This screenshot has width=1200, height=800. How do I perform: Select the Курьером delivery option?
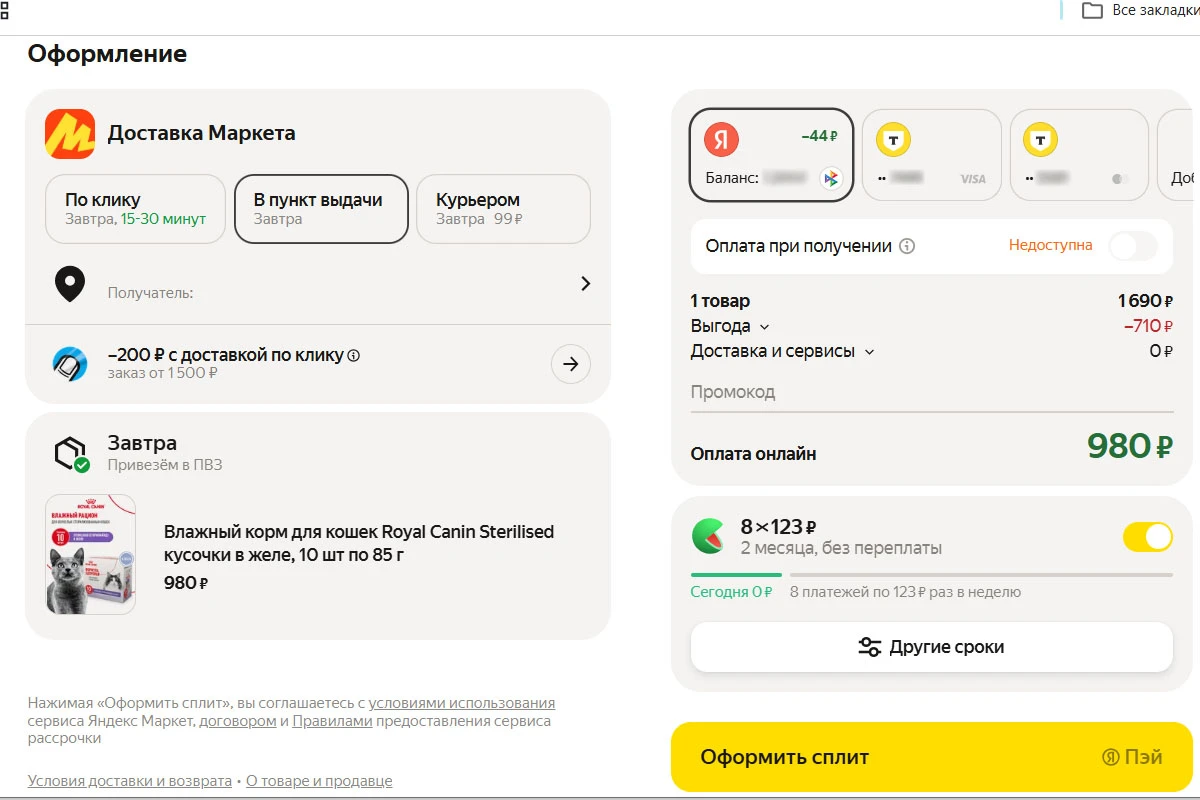(x=503, y=209)
